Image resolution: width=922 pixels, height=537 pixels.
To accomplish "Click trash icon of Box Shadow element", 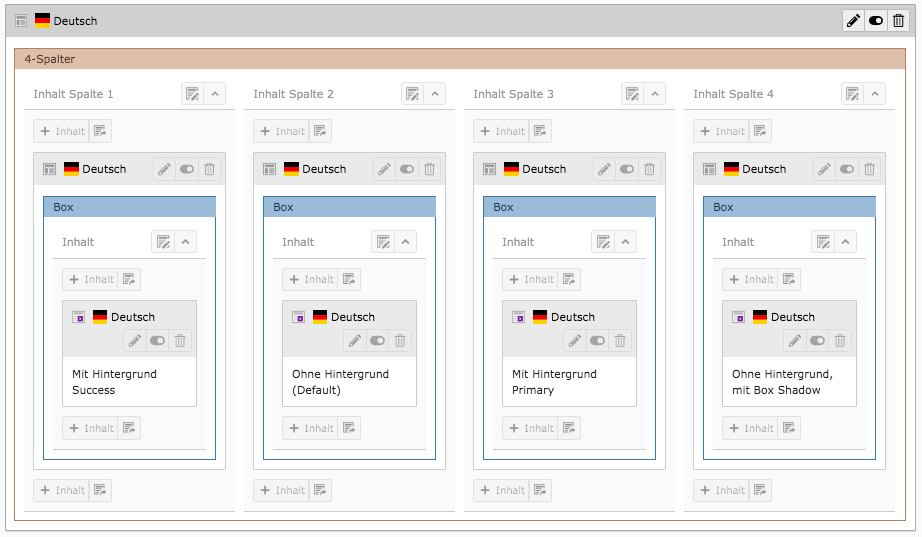I will [840, 341].
